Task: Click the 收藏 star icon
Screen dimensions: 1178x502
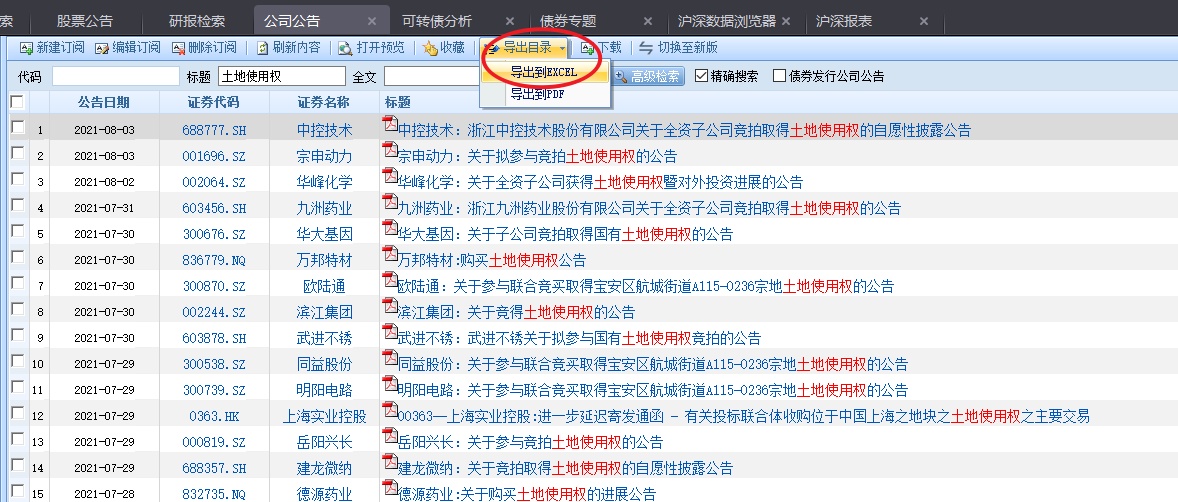Action: coord(430,48)
